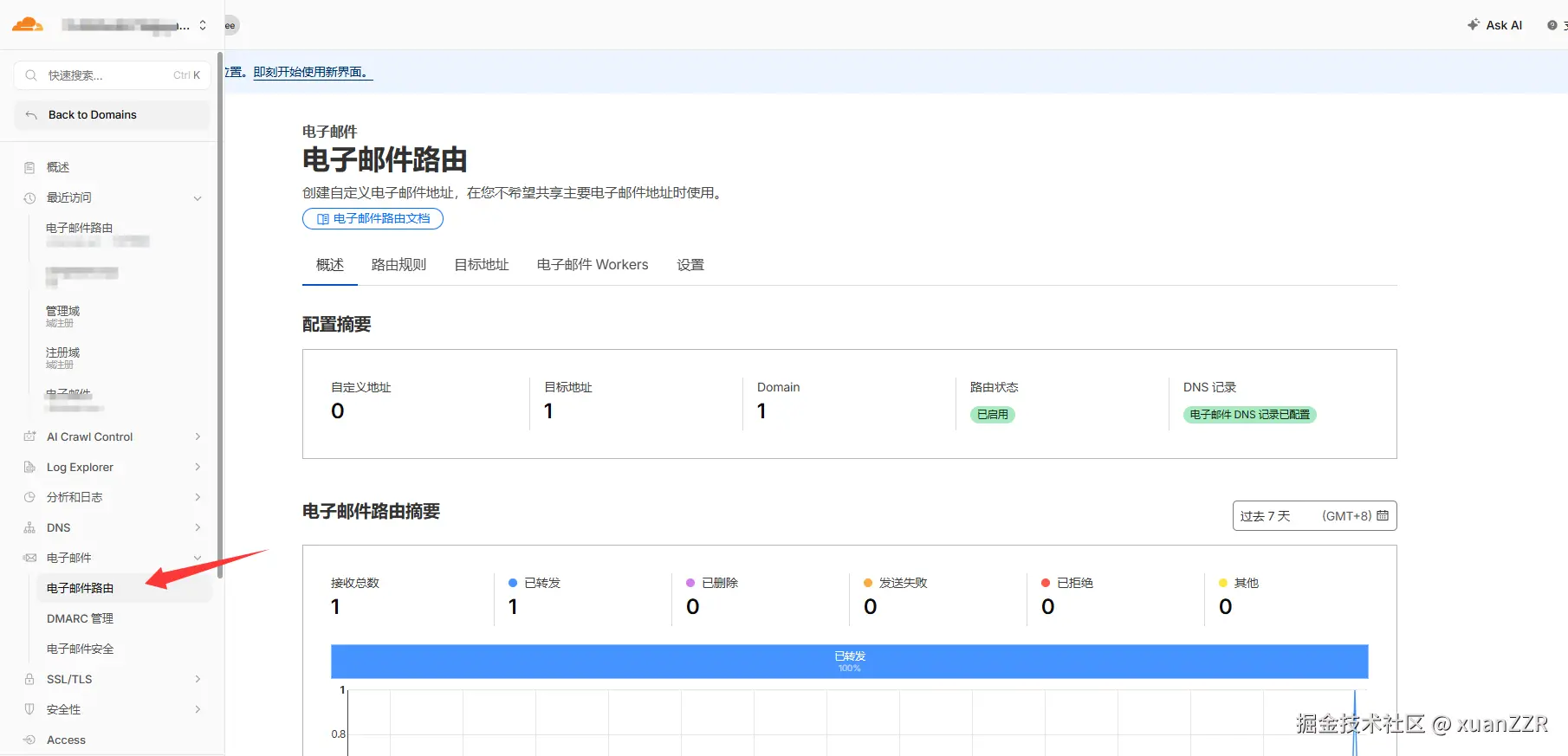Open 注册域 in recent visits
The height and width of the screenshot is (756, 1568).
coord(62,352)
